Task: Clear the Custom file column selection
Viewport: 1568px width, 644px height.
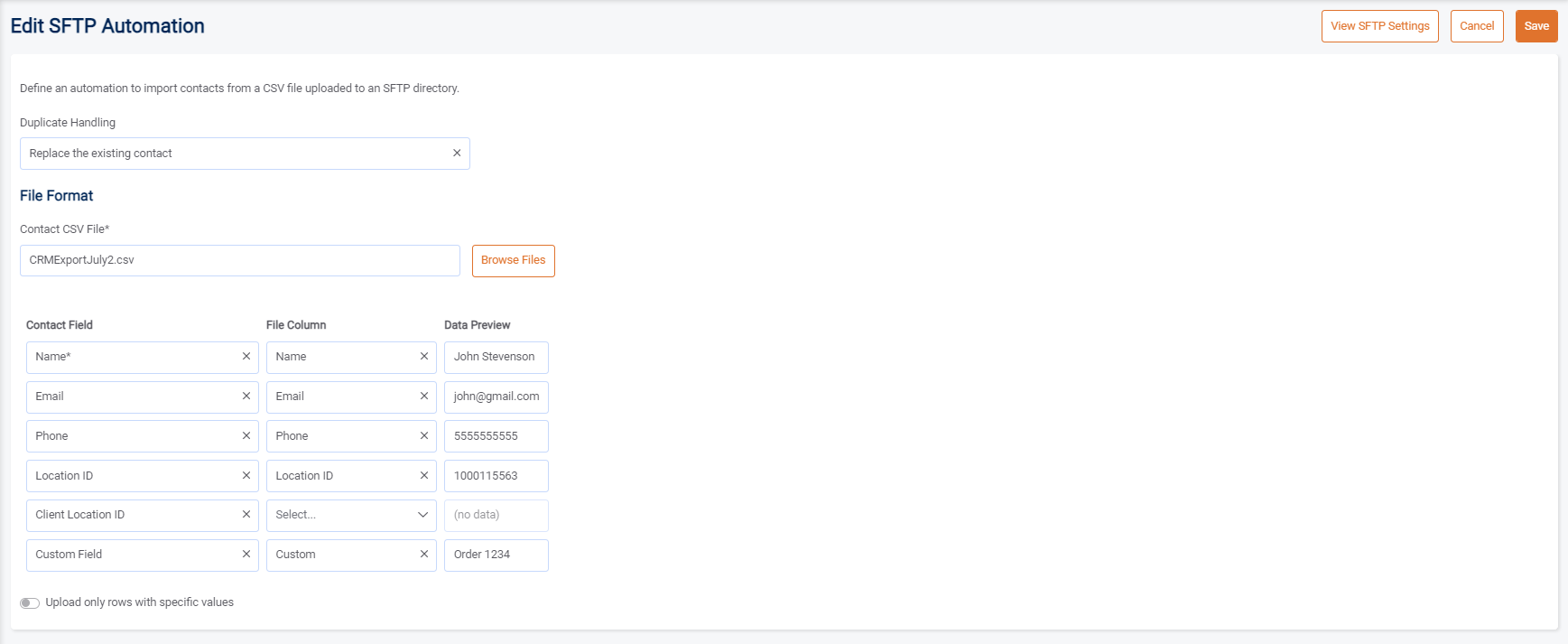Action: click(x=424, y=555)
